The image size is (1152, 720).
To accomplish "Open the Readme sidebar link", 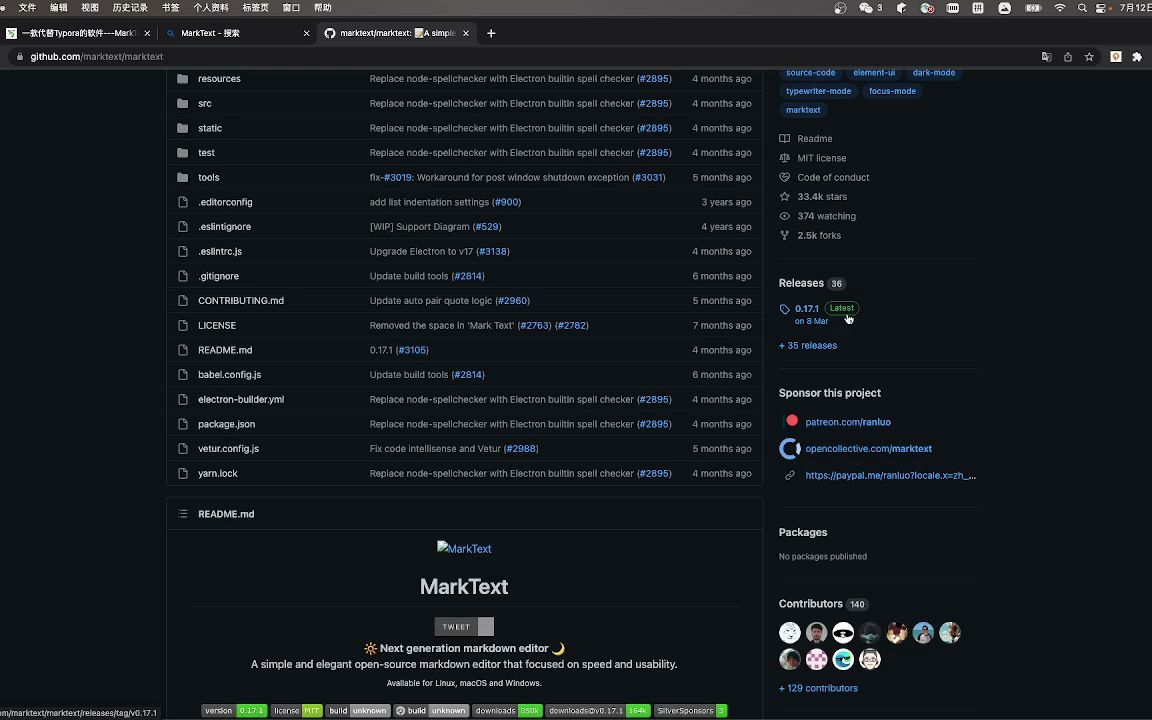I will point(806,139).
